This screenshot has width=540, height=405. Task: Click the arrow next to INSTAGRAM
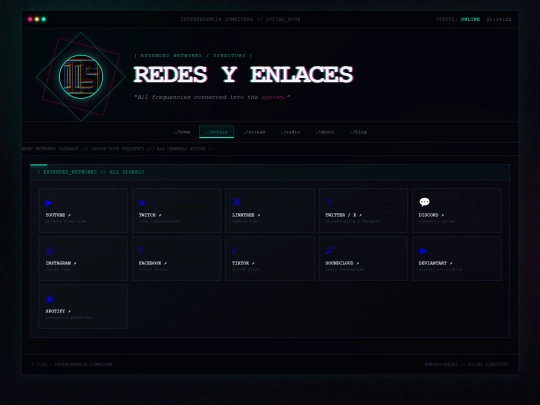[75, 263]
